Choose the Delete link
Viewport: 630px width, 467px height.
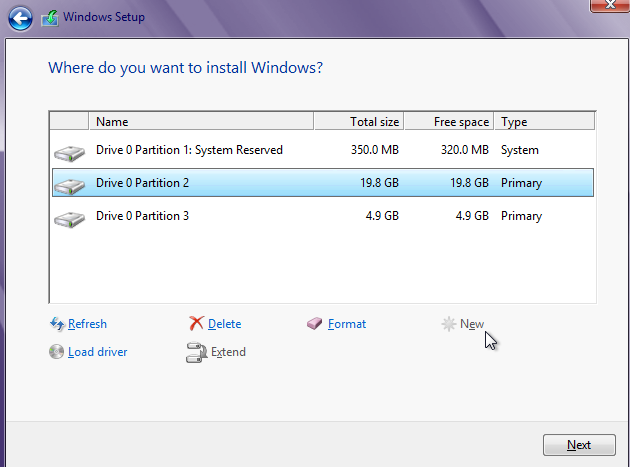pyautogui.click(x=225, y=324)
